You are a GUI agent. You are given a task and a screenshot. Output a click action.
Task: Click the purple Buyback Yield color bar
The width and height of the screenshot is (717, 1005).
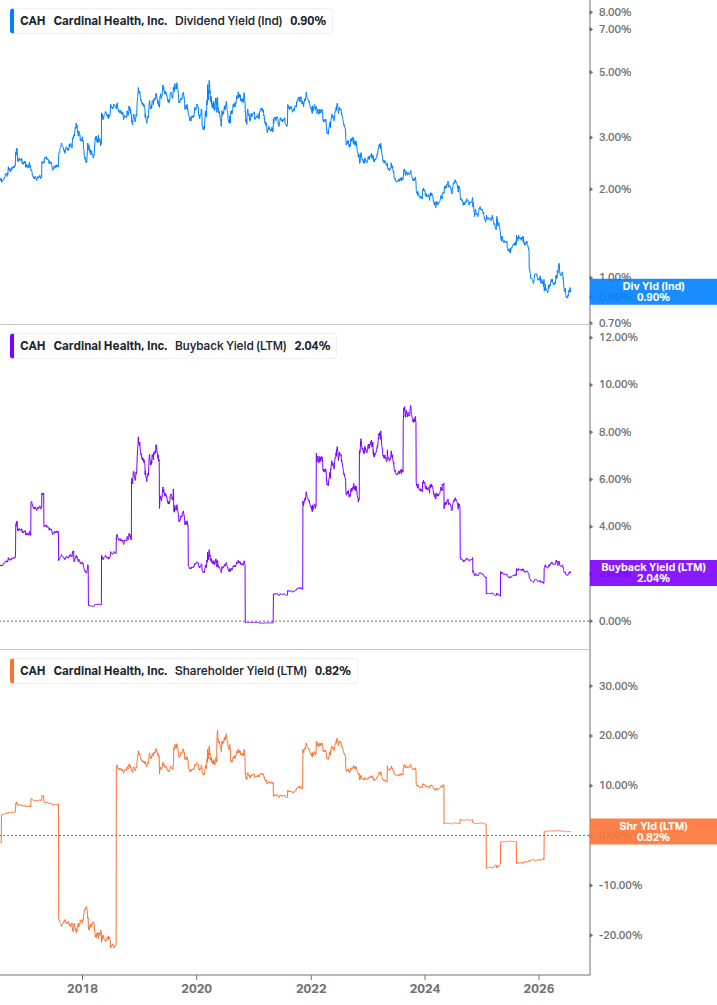click(x=12, y=346)
